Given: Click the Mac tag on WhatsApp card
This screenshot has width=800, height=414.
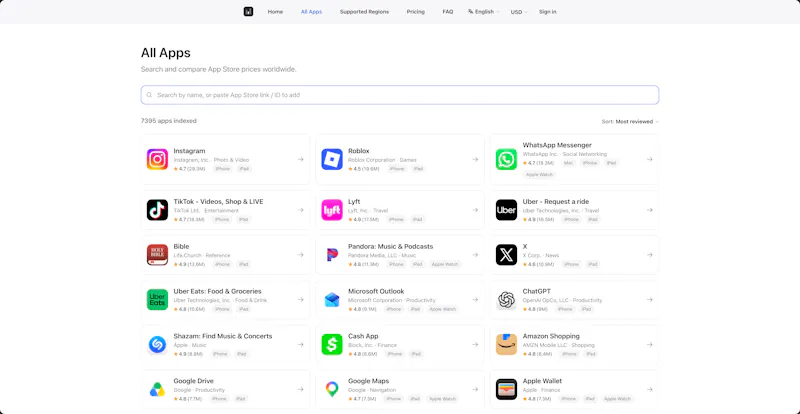Looking at the screenshot, I should [568, 163].
